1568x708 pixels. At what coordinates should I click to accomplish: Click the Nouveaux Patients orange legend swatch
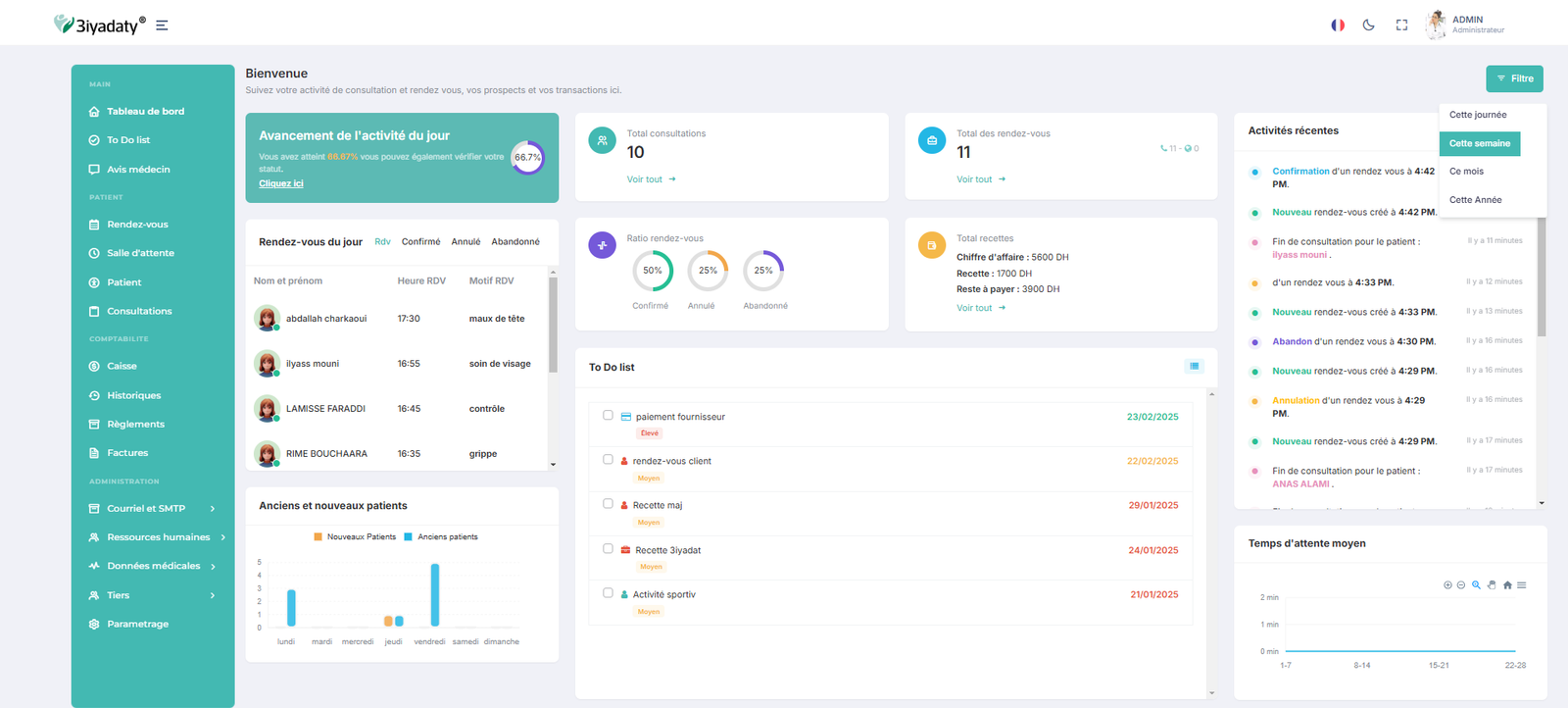318,537
